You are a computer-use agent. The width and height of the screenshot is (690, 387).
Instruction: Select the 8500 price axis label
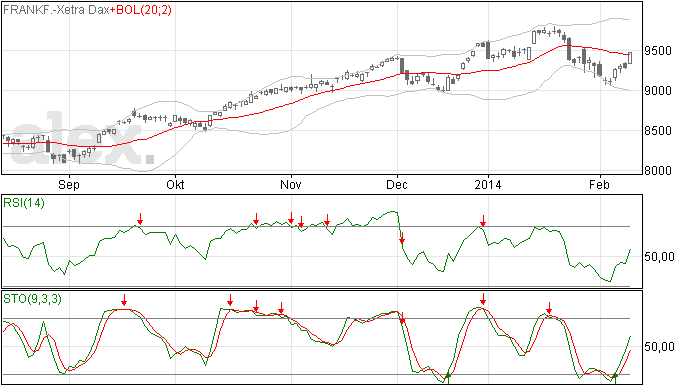click(x=658, y=131)
